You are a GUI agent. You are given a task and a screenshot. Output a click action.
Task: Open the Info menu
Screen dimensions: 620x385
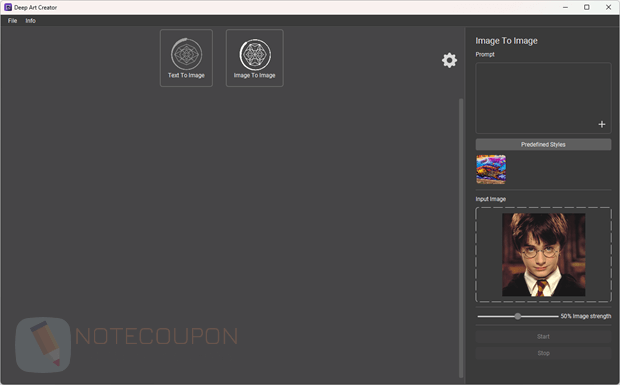pyautogui.click(x=30, y=21)
